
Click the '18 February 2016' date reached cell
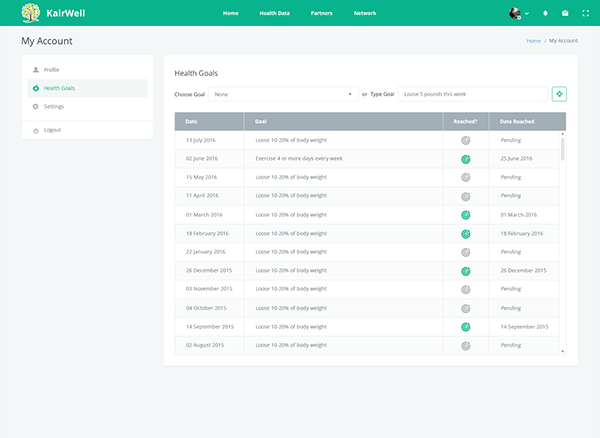(522, 233)
